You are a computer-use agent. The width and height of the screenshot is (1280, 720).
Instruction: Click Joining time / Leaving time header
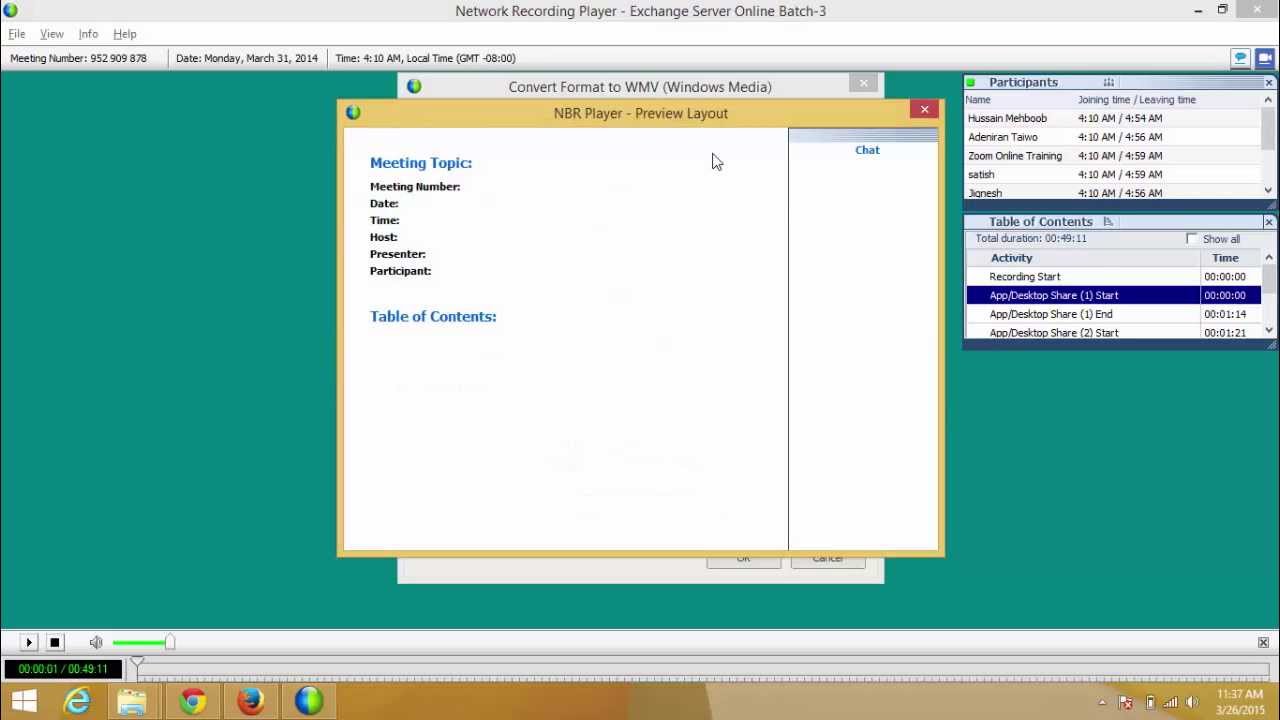pos(1137,100)
